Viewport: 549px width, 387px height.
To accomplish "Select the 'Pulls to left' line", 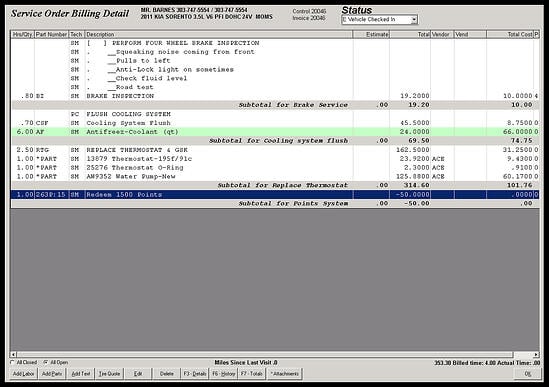I will point(275,60).
